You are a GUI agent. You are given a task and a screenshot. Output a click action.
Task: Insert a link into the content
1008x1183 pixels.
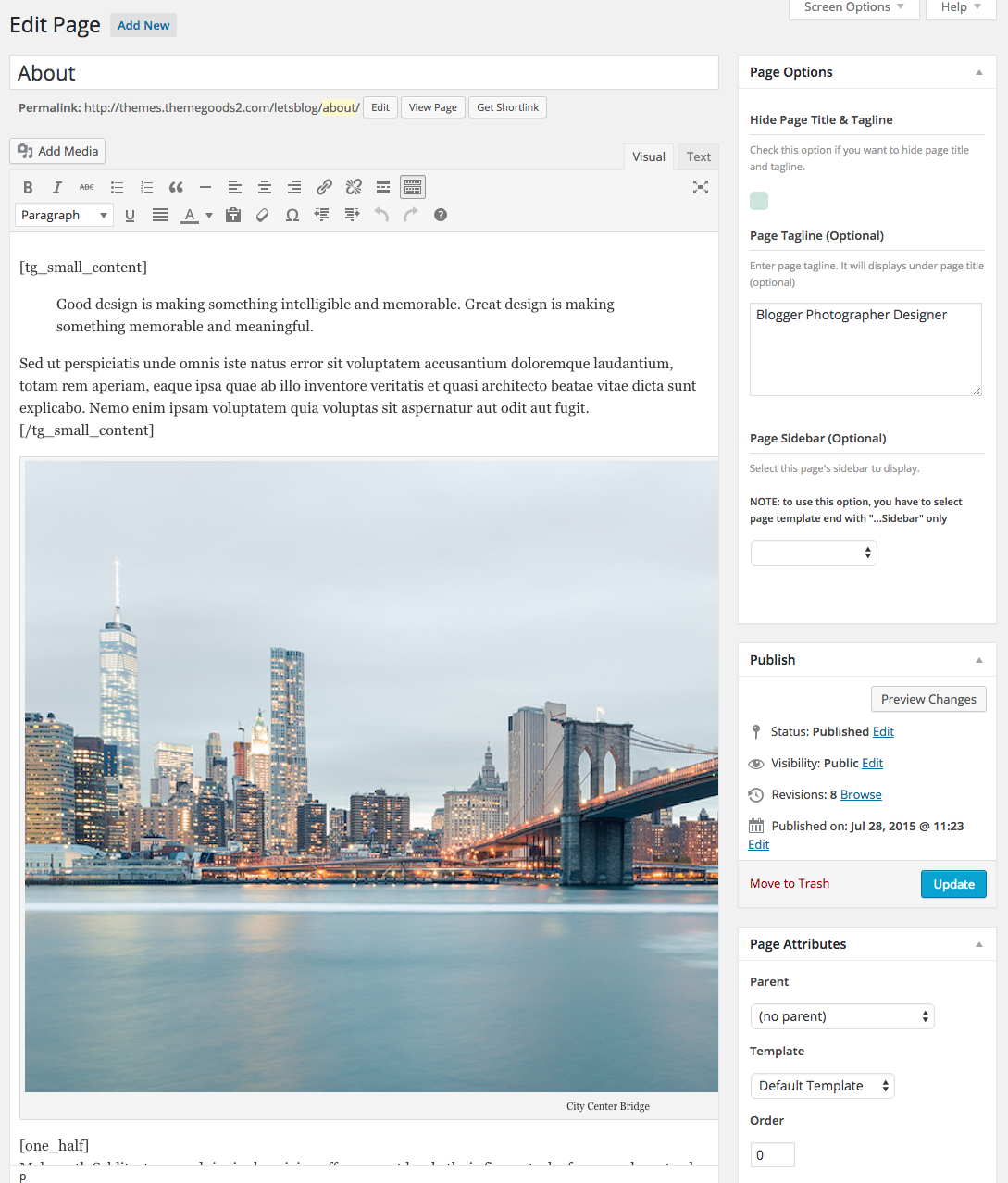pos(324,186)
